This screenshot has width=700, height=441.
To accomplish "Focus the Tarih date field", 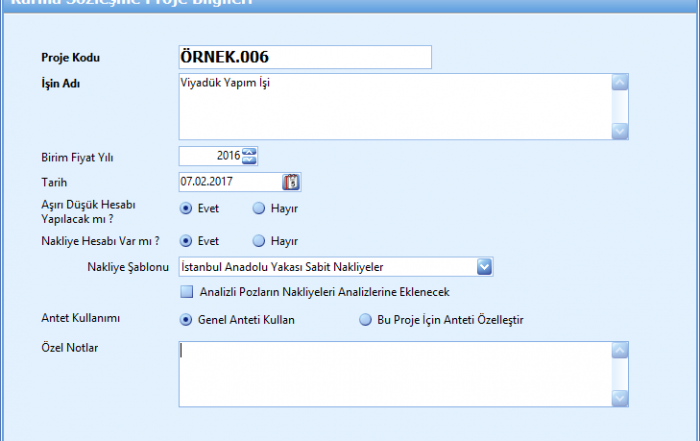I will (229, 182).
